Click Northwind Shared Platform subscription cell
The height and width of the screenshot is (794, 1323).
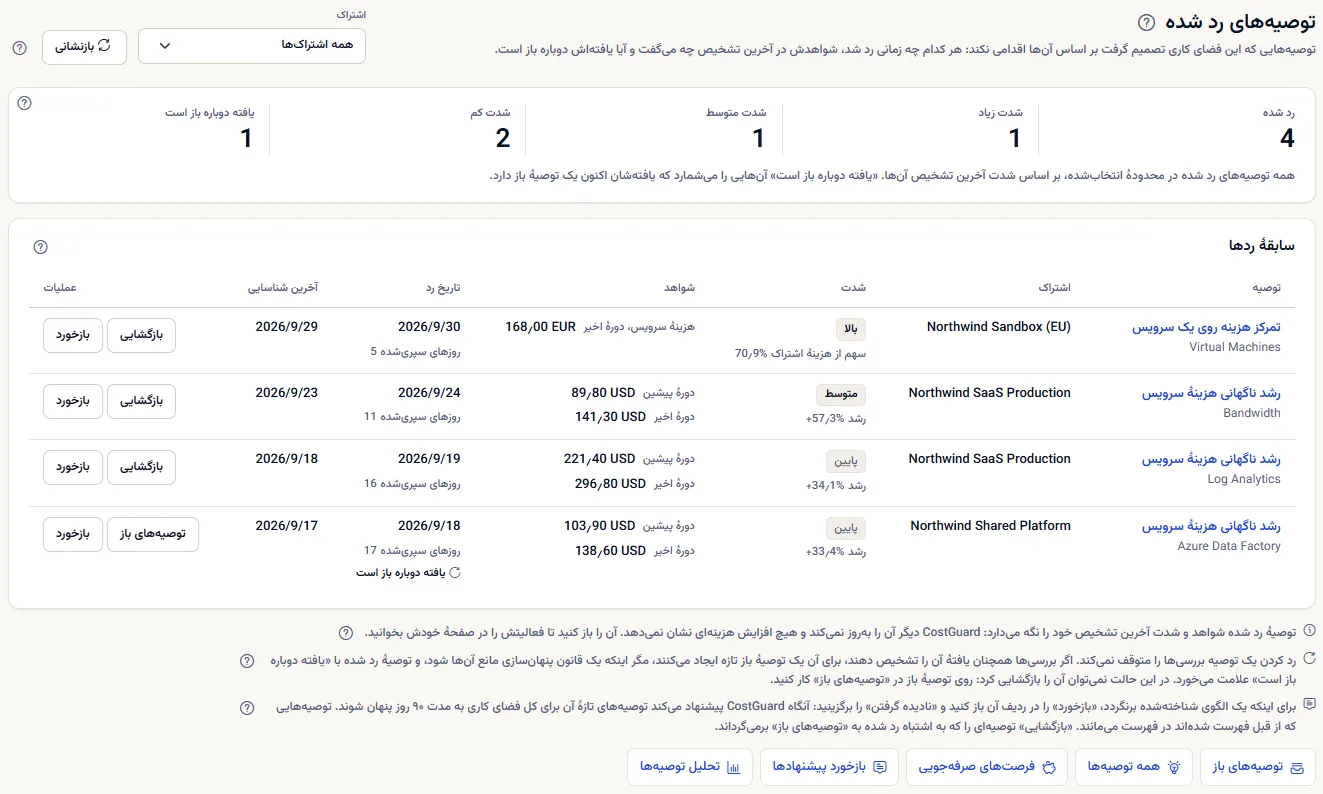[991, 525]
